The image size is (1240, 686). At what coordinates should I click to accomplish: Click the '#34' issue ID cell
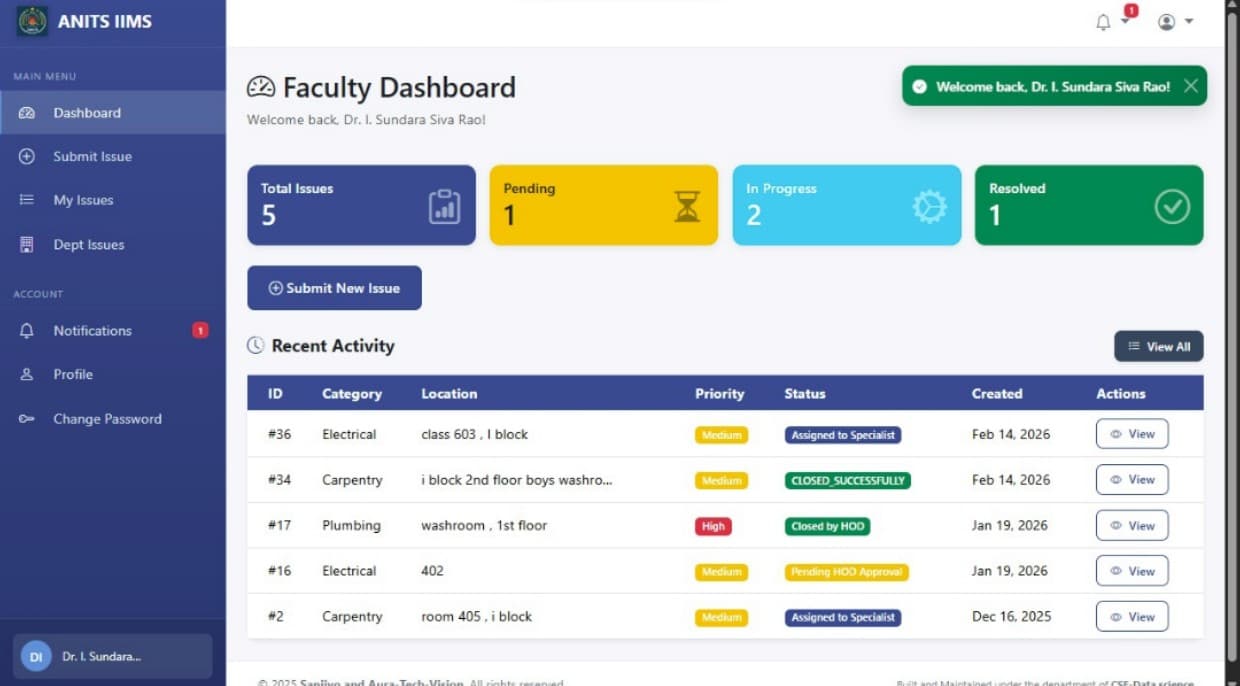(x=280, y=480)
